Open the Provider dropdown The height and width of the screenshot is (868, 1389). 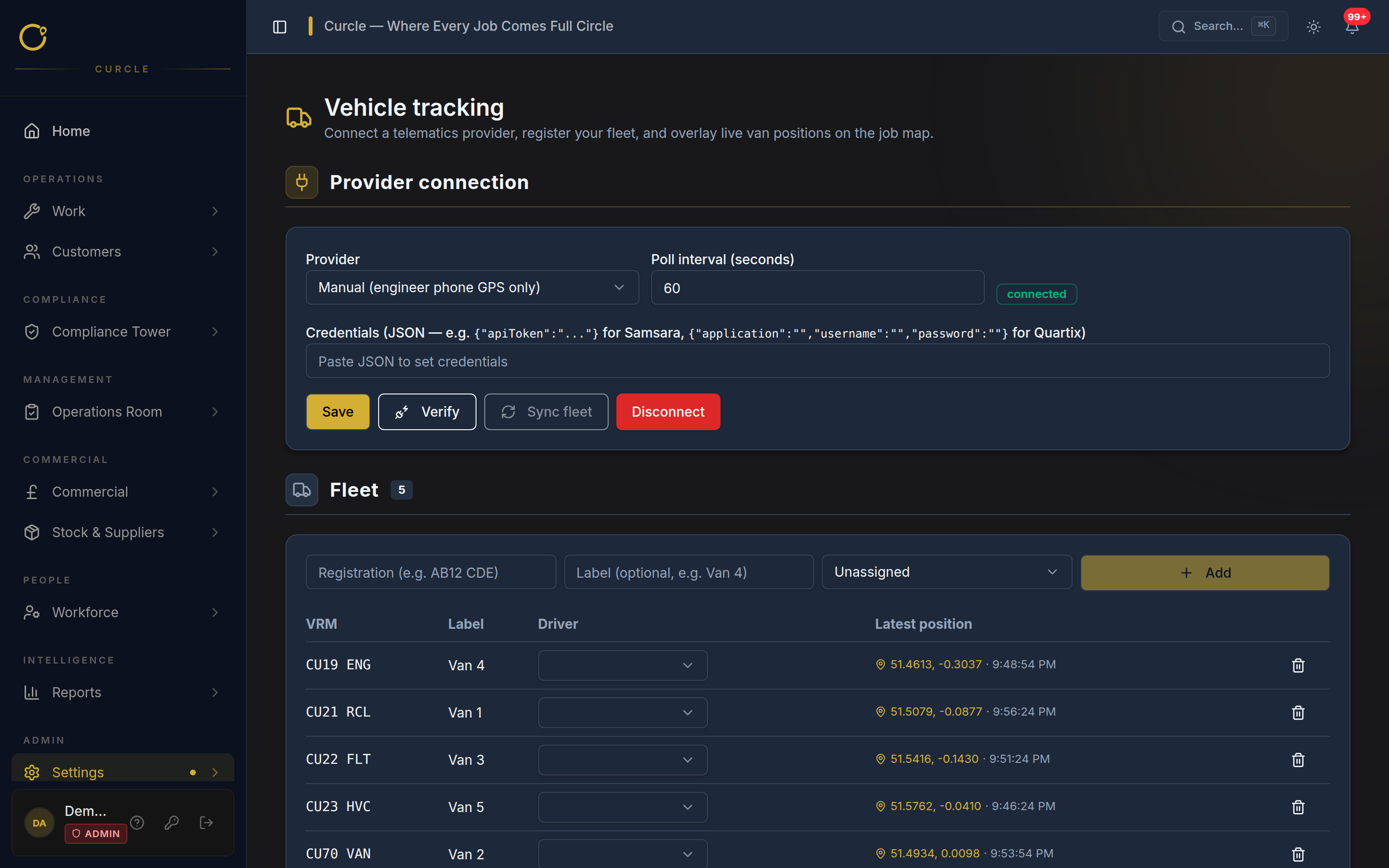[x=472, y=287]
